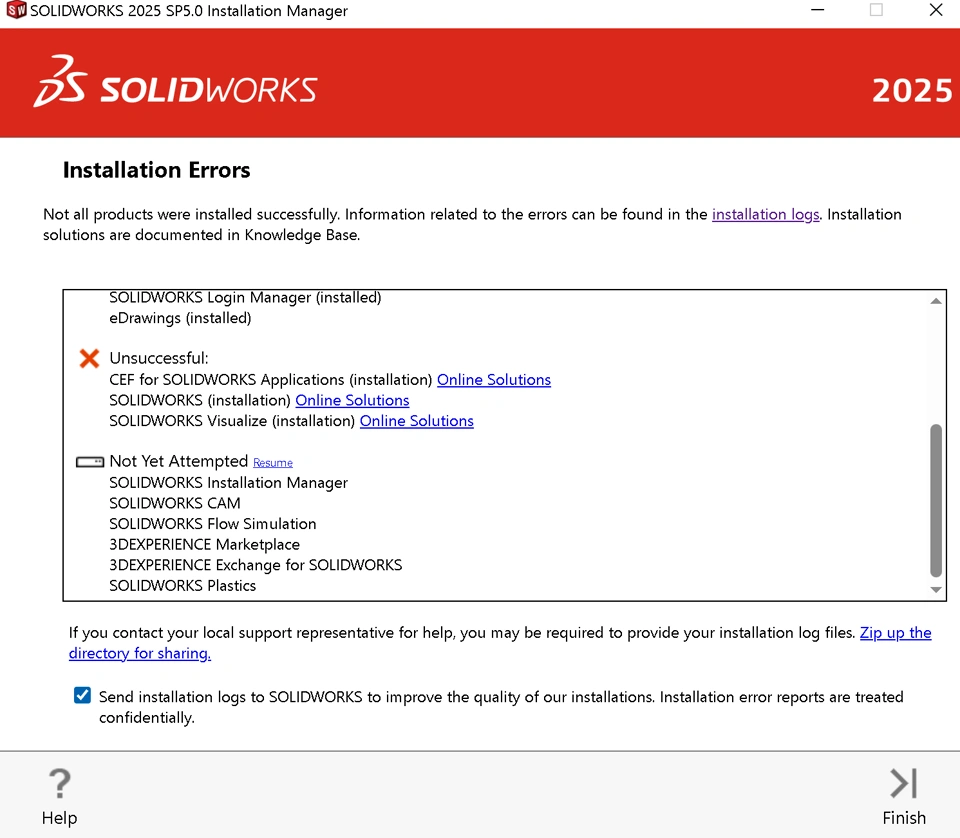Open Online Solutions for SOLIDWORKS (installation)

(352, 400)
